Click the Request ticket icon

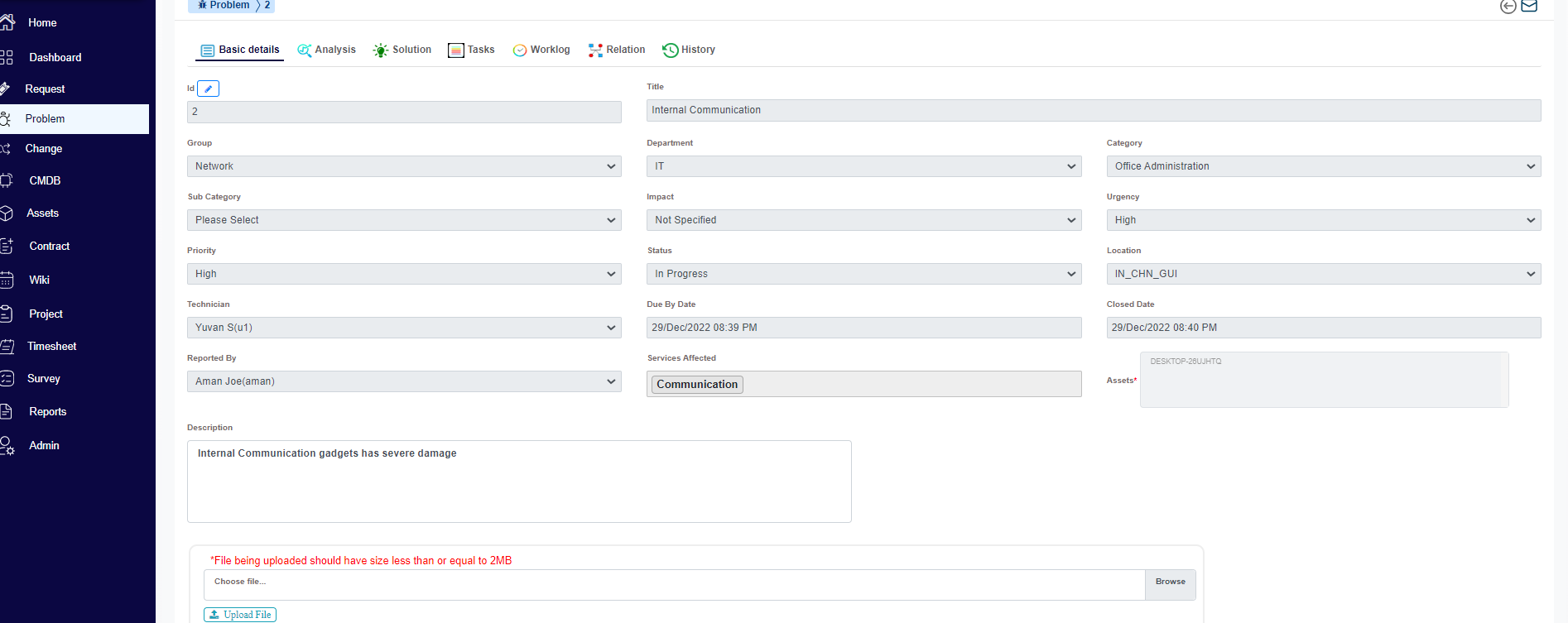tap(5, 89)
